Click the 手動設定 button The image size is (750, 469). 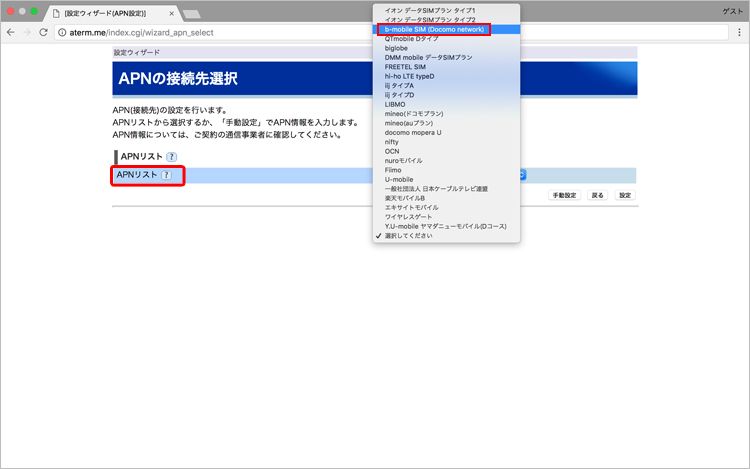coord(564,195)
